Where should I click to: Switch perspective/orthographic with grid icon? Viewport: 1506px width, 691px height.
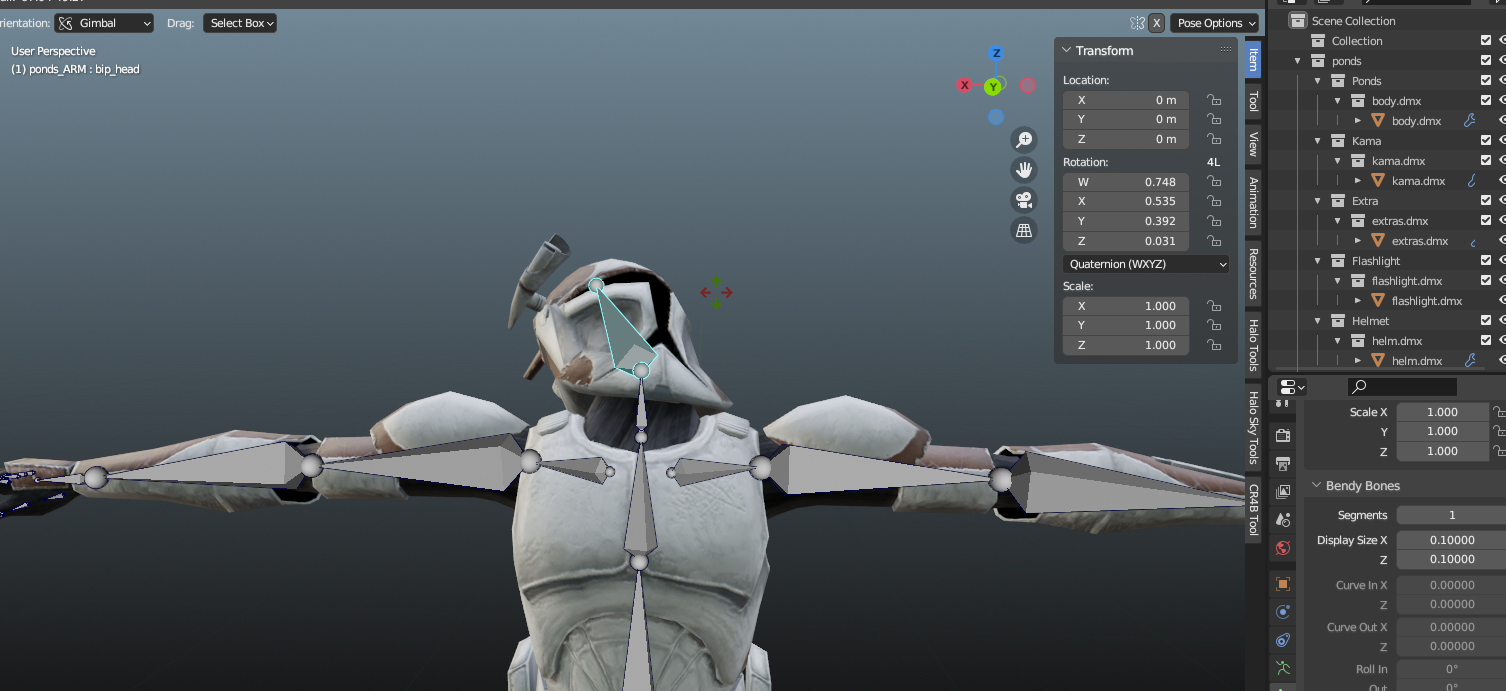pos(1023,230)
